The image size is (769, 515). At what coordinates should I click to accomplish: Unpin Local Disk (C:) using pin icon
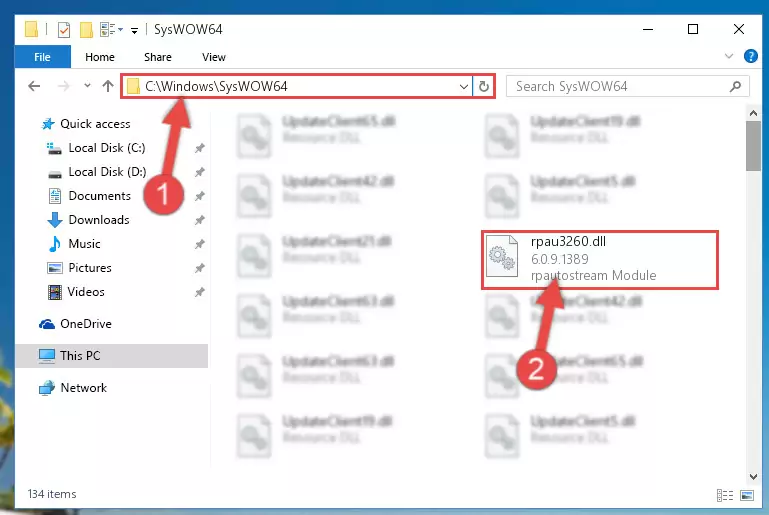tap(200, 148)
